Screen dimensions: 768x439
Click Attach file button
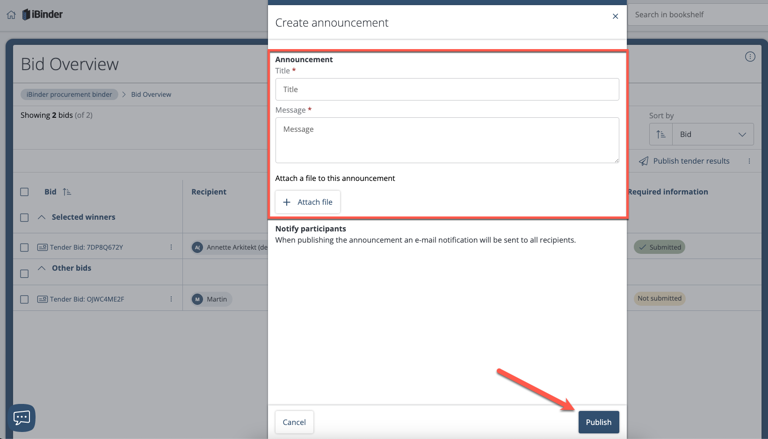pos(308,202)
